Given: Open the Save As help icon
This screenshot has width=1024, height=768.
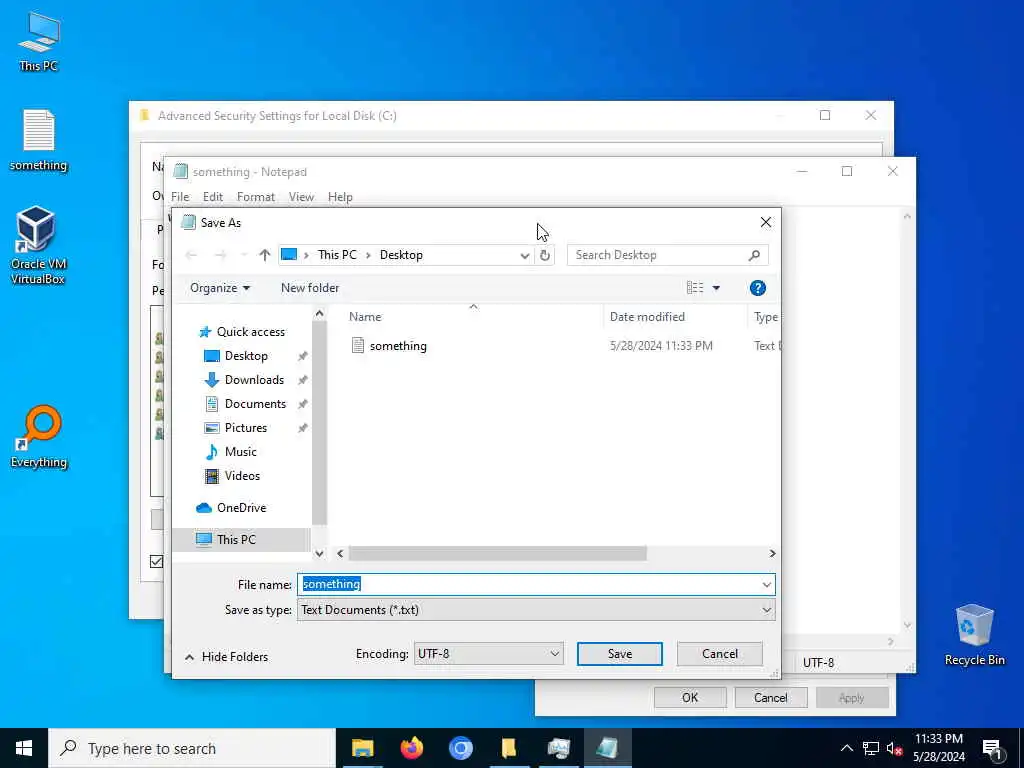Looking at the screenshot, I should [758, 288].
